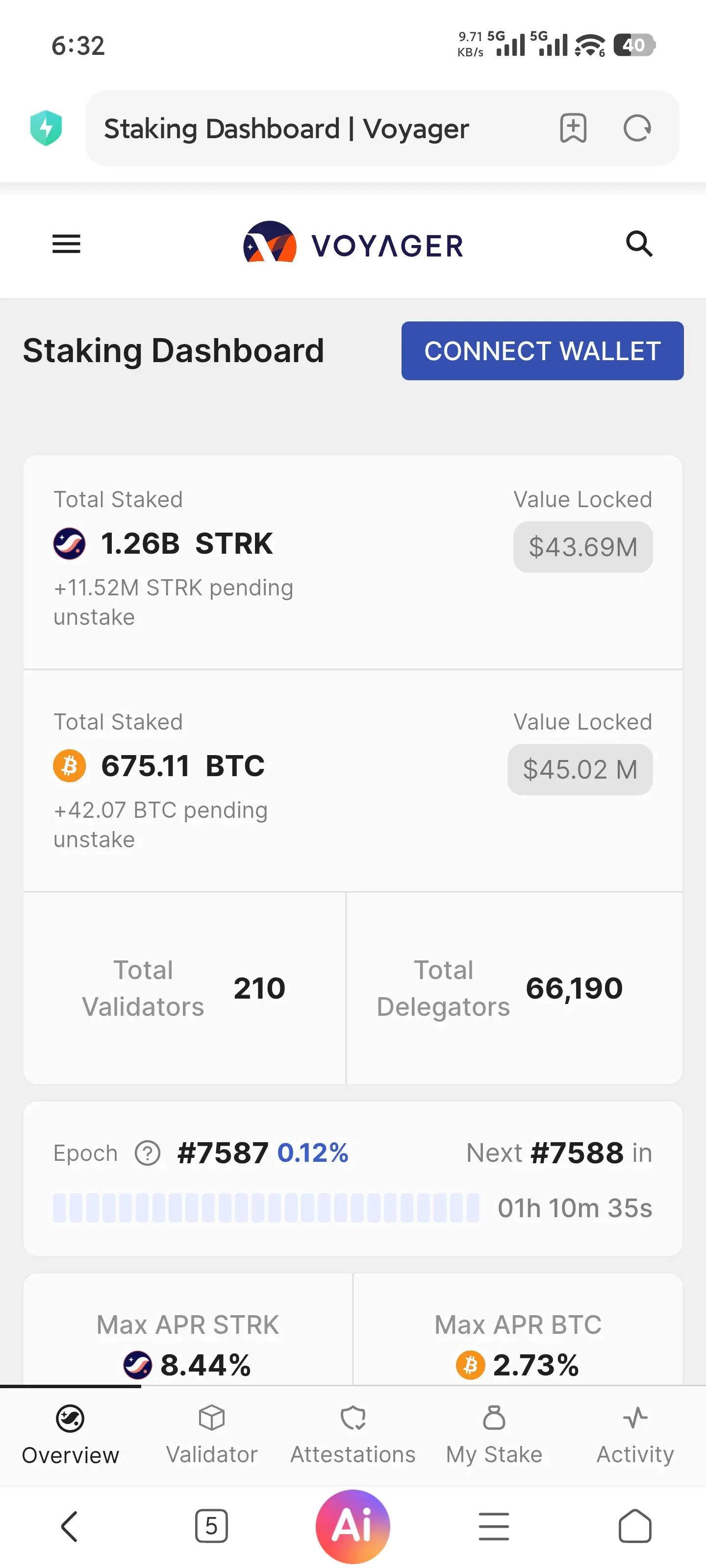This screenshot has width=706, height=1568.
Task: Tap the green shield security icon
Action: (46, 128)
